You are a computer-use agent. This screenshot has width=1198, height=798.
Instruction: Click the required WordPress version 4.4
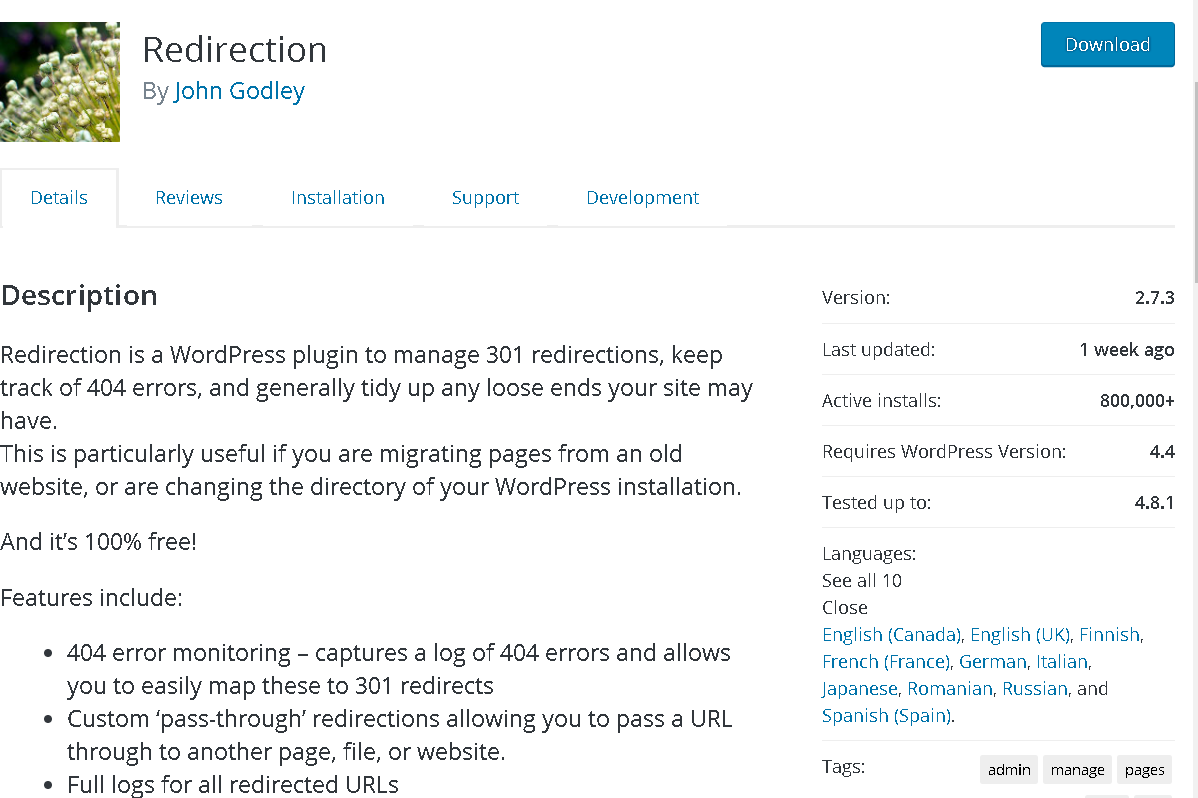1162,452
